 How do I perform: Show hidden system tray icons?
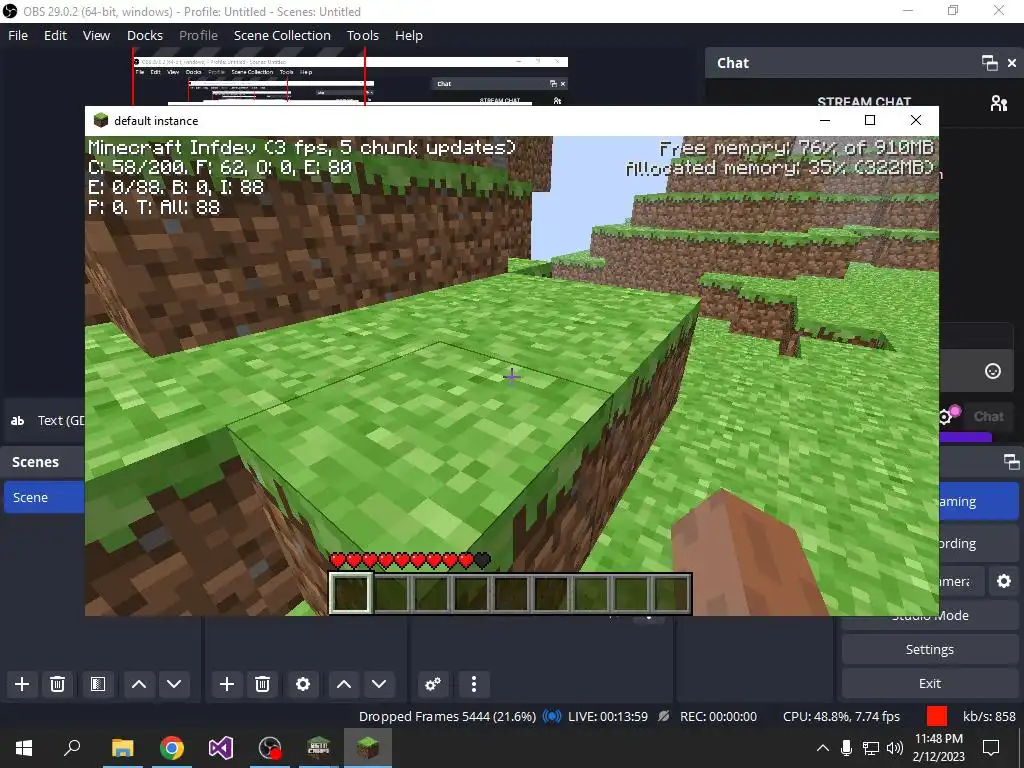(823, 748)
